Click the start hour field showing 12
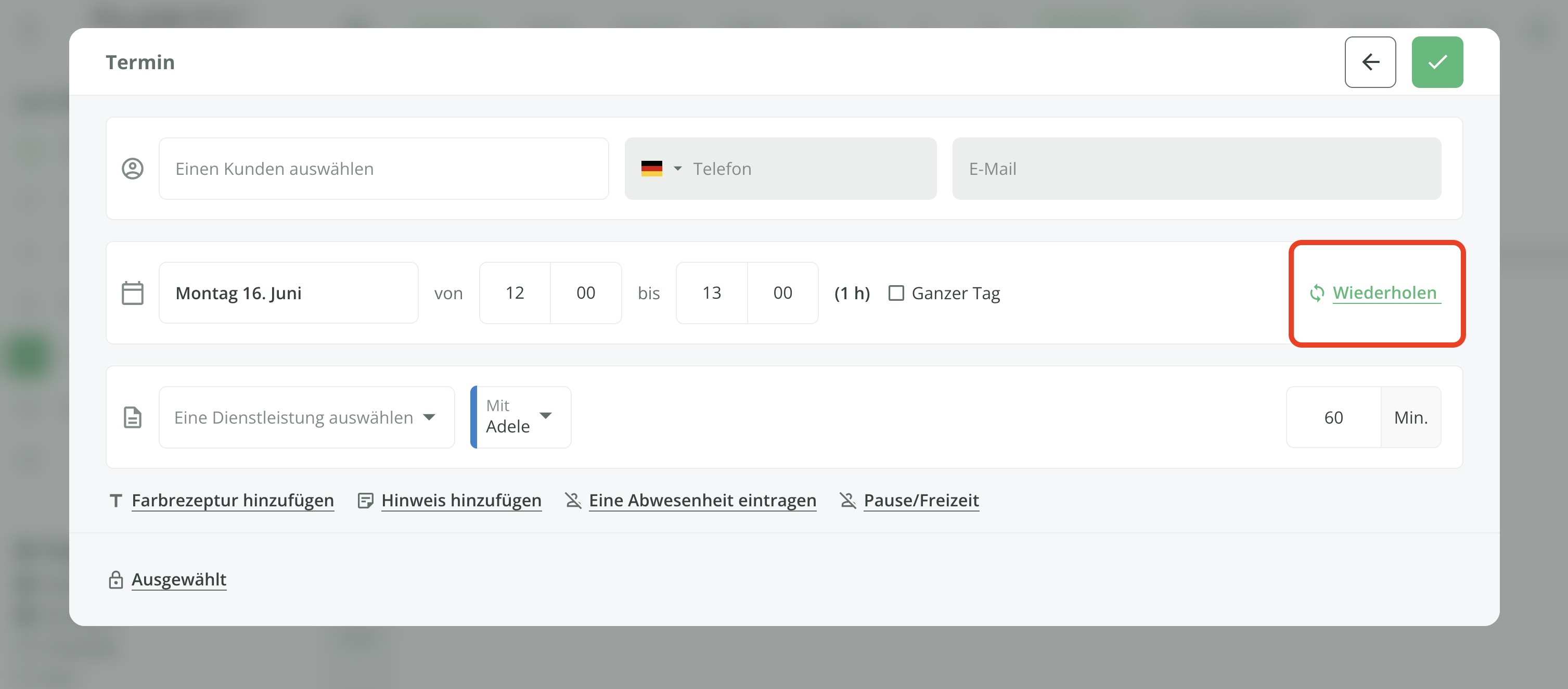The image size is (1568, 689). (x=515, y=293)
